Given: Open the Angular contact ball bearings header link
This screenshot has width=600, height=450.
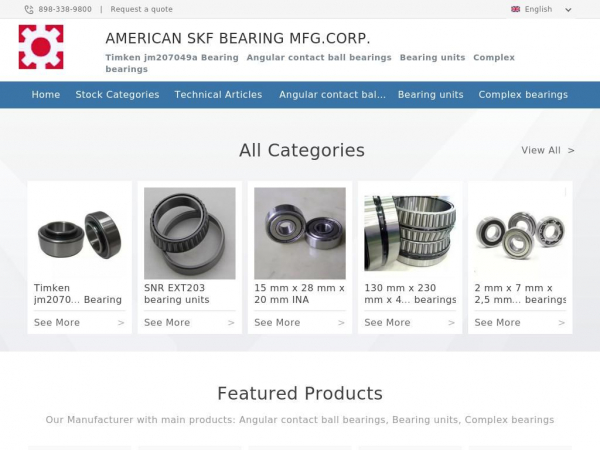Looking at the screenshot, I should (319, 57).
